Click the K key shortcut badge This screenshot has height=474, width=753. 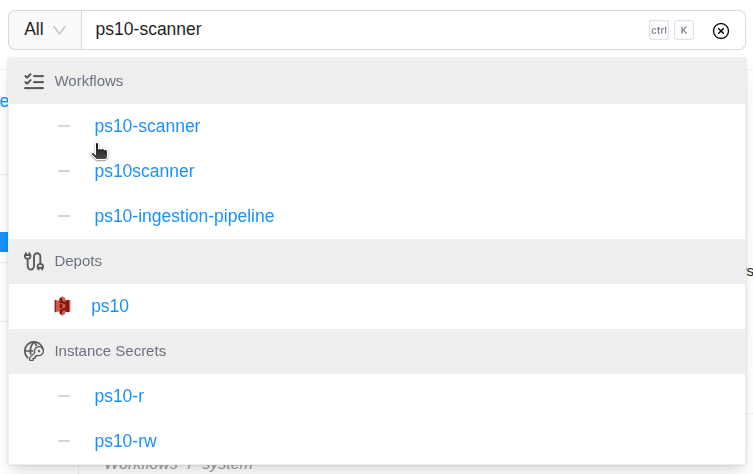coord(684,30)
